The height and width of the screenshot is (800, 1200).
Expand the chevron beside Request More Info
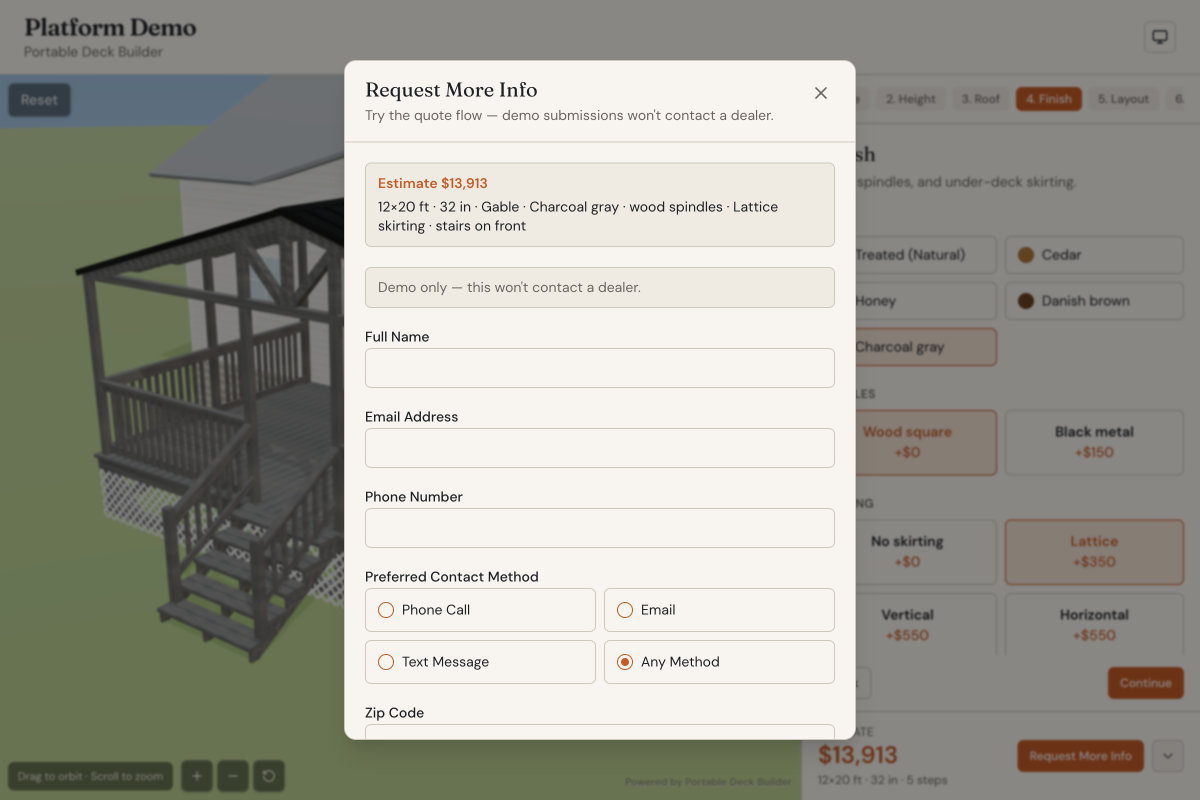[x=1168, y=756]
